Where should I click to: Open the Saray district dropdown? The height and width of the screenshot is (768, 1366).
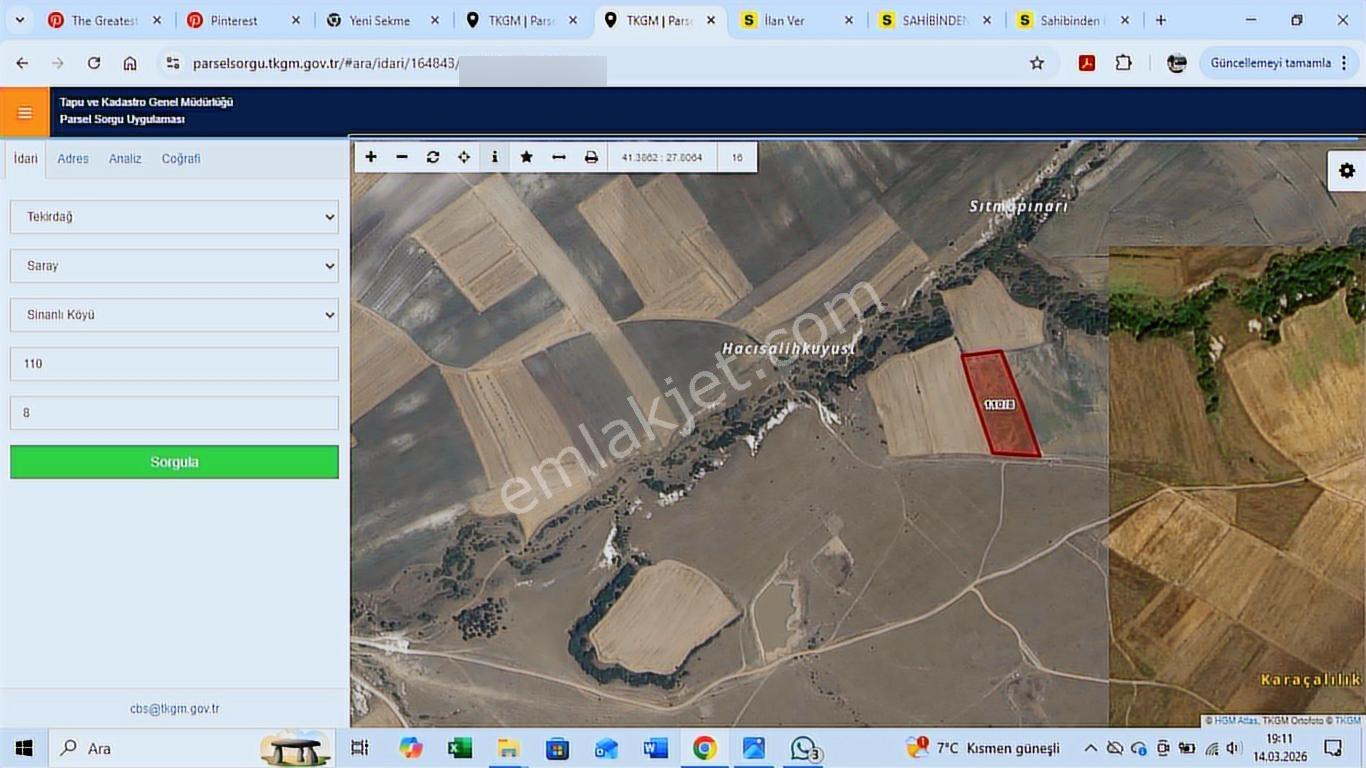click(x=174, y=266)
